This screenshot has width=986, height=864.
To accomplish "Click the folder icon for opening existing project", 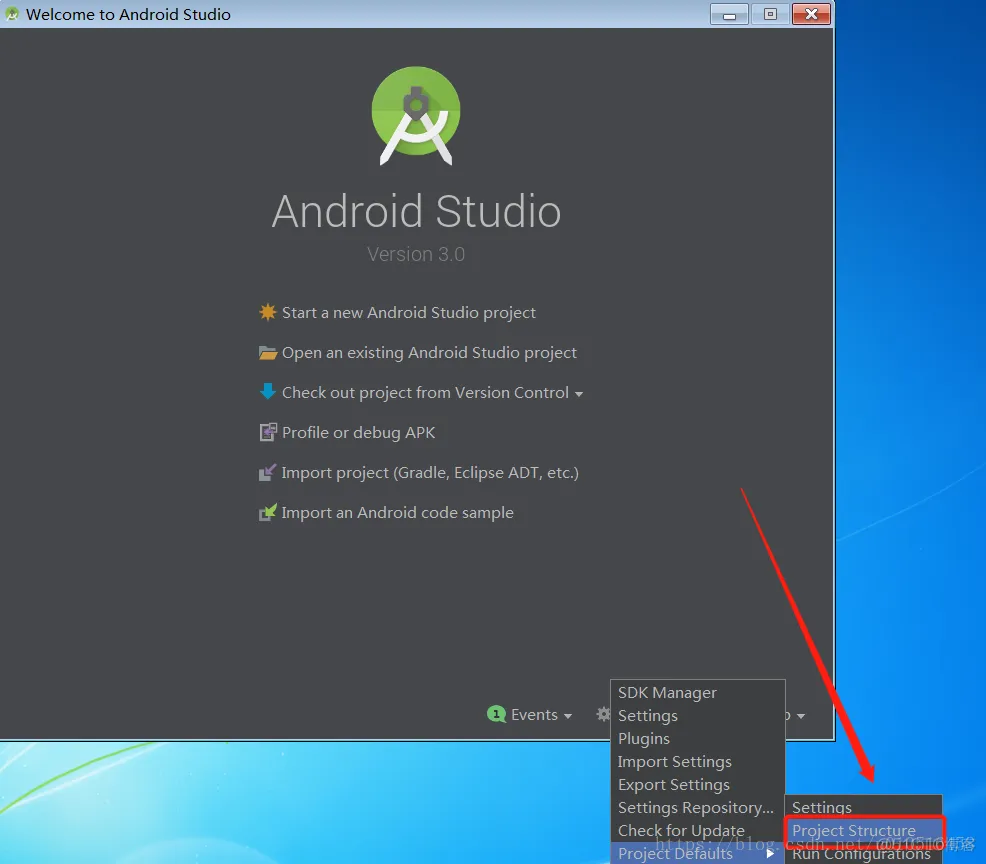I will tap(267, 353).
